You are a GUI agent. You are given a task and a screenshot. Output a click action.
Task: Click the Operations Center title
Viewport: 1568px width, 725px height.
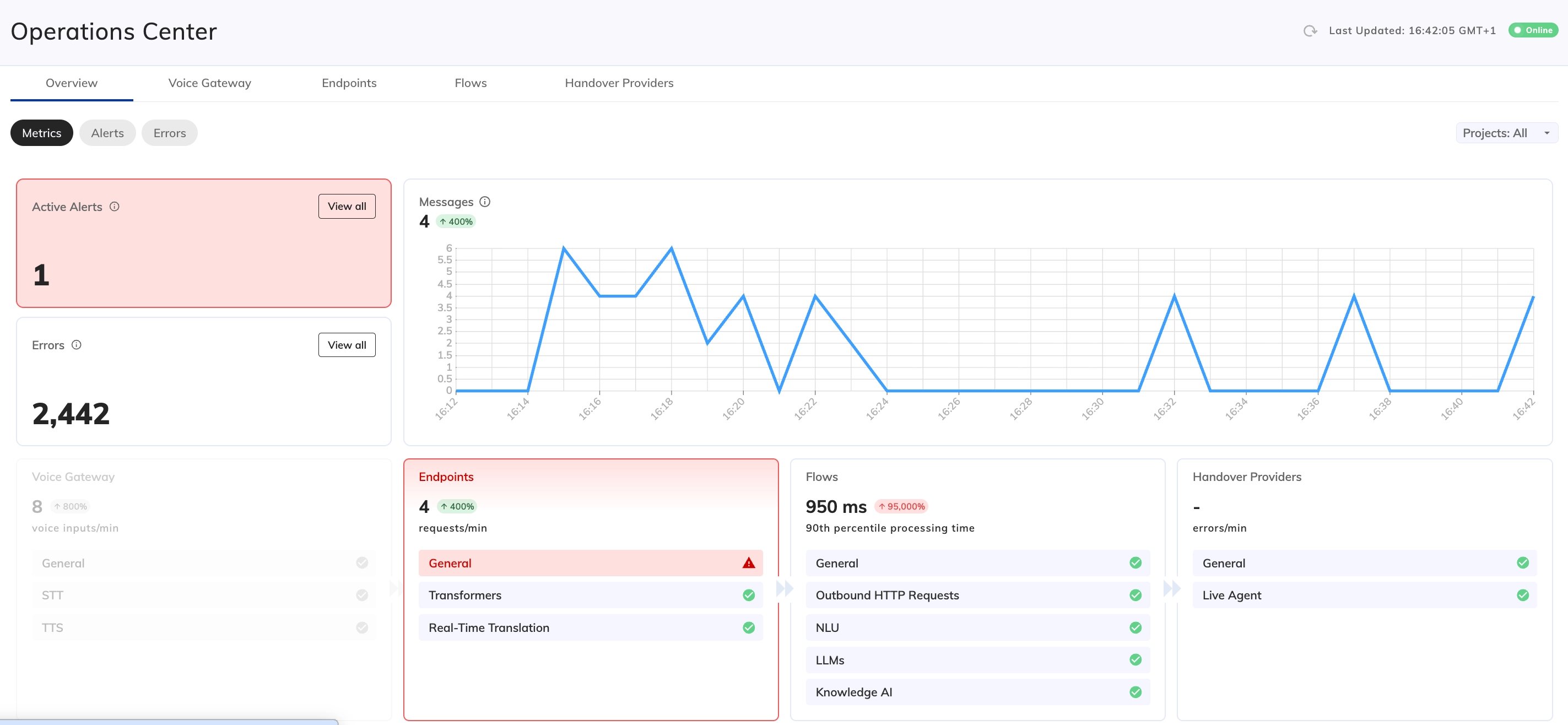(114, 31)
